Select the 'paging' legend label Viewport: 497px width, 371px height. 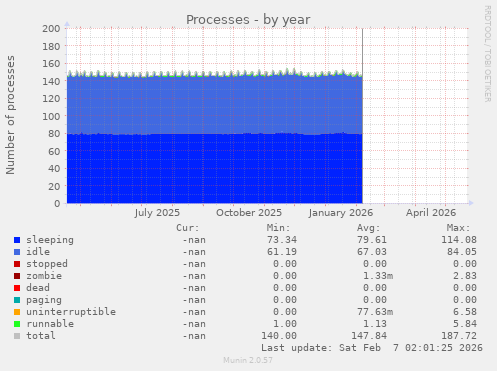point(44,300)
